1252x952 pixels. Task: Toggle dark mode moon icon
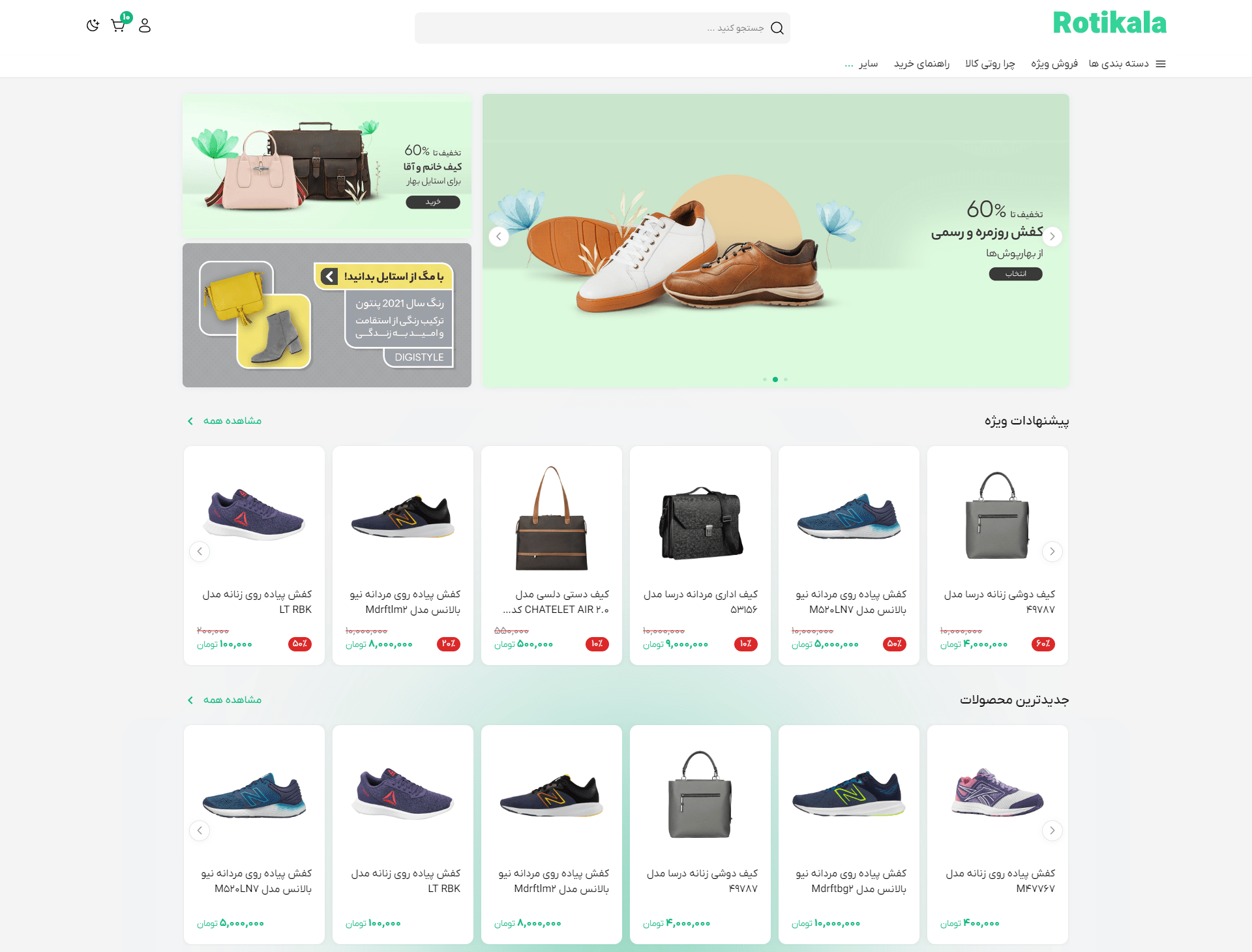click(93, 25)
